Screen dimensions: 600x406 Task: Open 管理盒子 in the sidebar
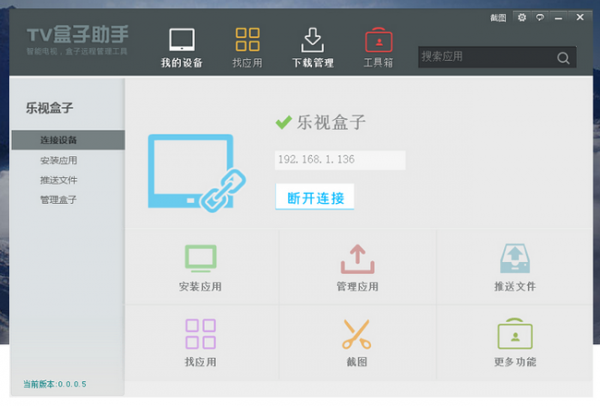59,200
